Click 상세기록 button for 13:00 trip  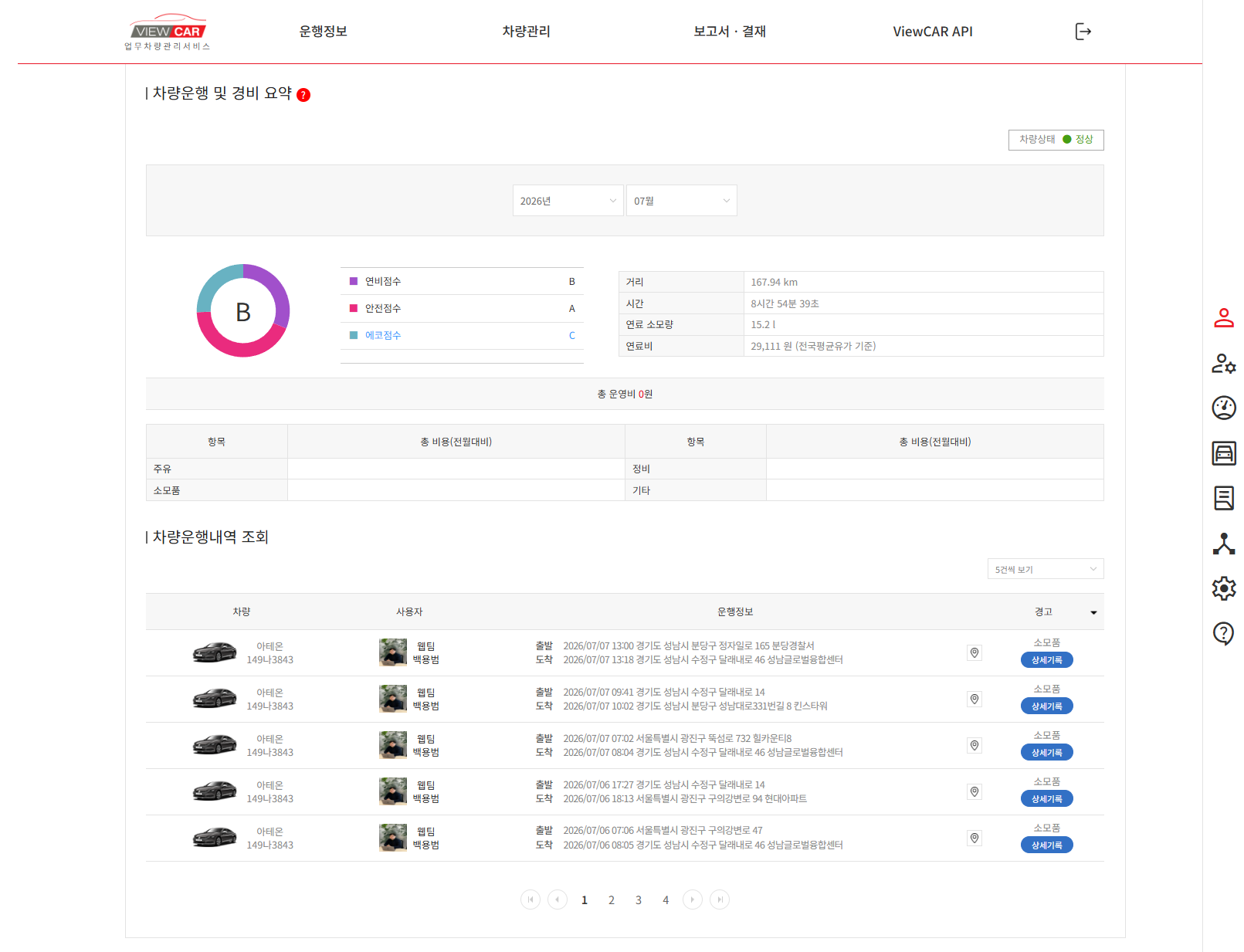pyautogui.click(x=1047, y=660)
